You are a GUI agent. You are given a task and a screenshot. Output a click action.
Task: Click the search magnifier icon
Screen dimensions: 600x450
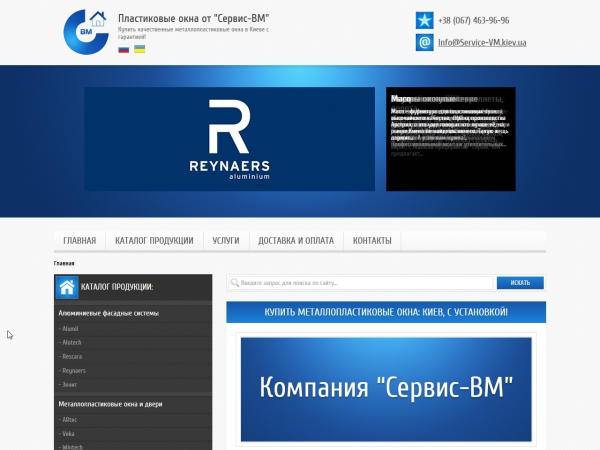point(235,283)
